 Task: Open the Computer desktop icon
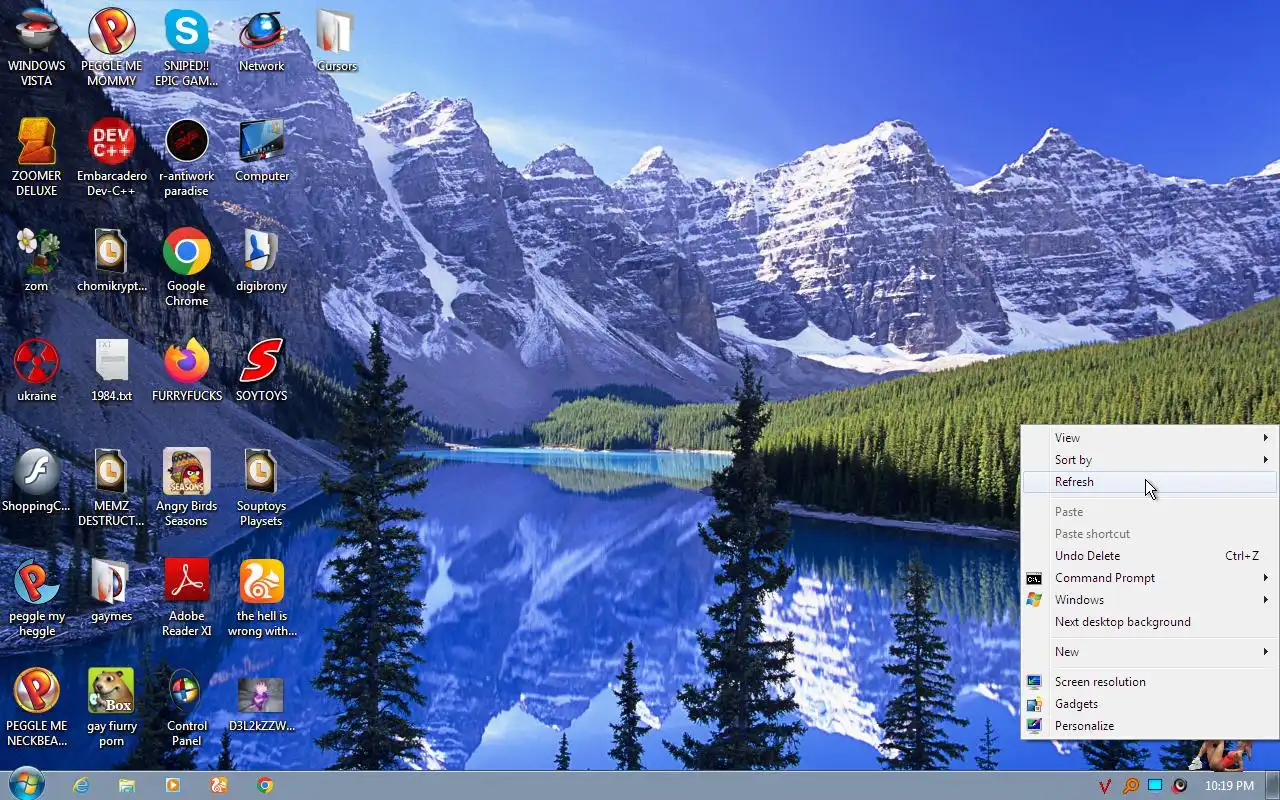261,150
